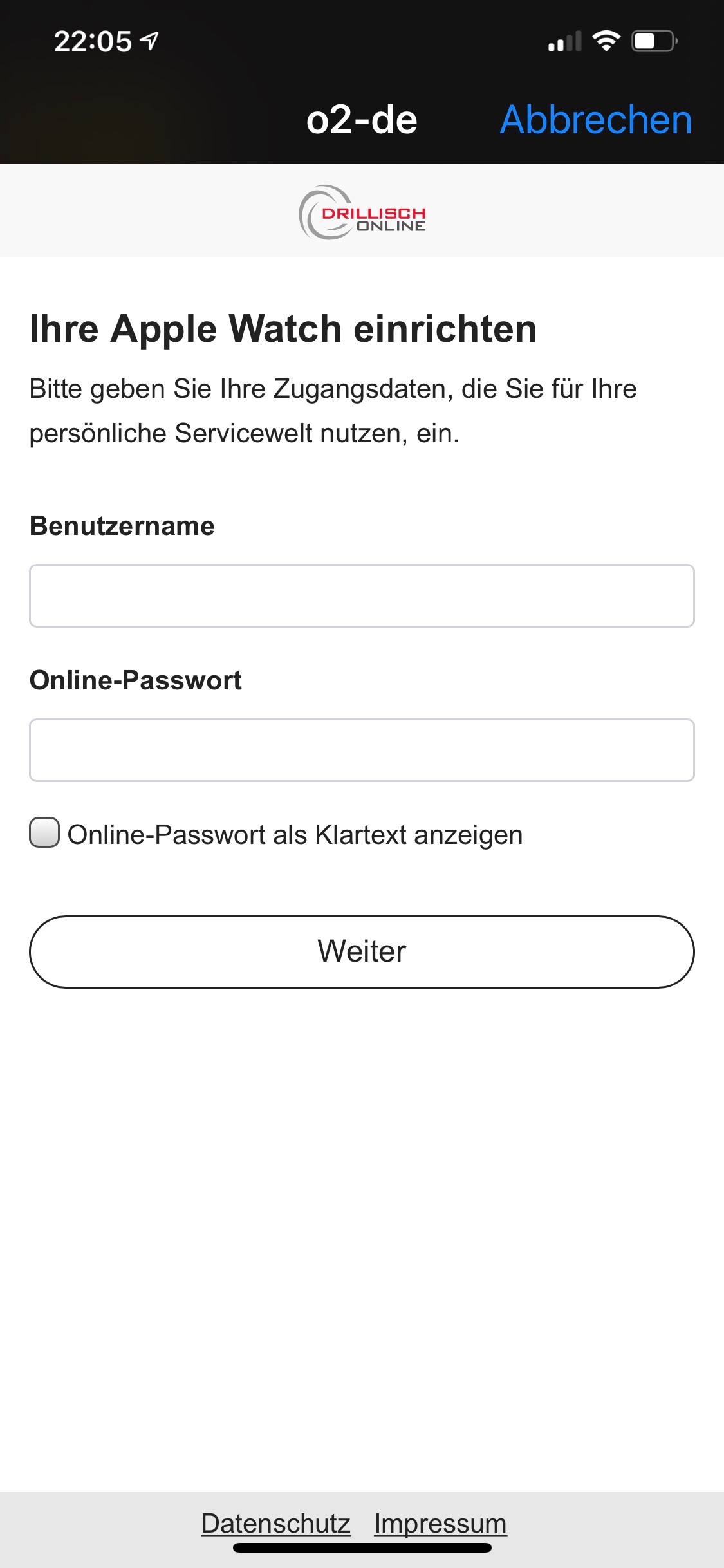Tap the home indicator bar at bottom
Screen dimensions: 724x1568
point(362,1548)
